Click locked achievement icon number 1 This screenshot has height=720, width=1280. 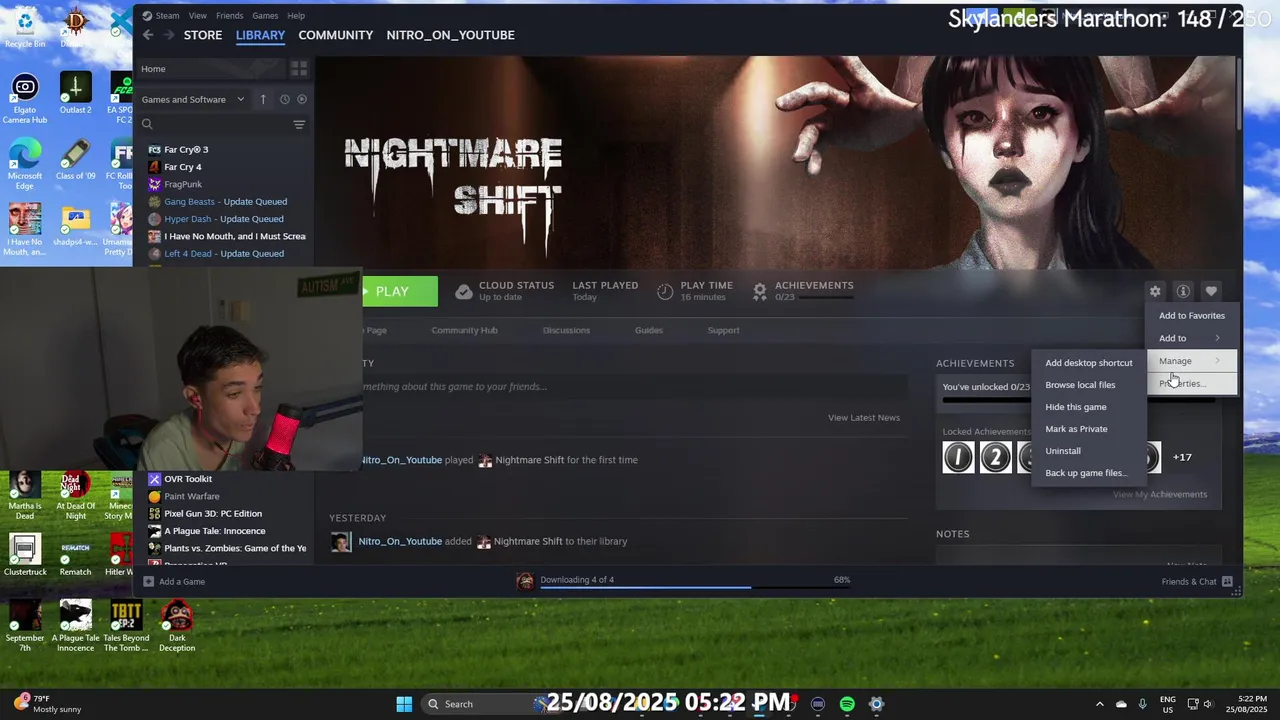(x=958, y=457)
